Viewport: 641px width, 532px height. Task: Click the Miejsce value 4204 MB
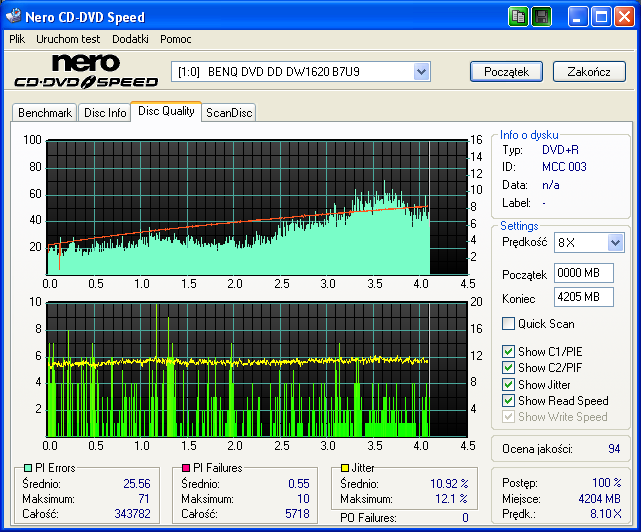tap(600, 499)
